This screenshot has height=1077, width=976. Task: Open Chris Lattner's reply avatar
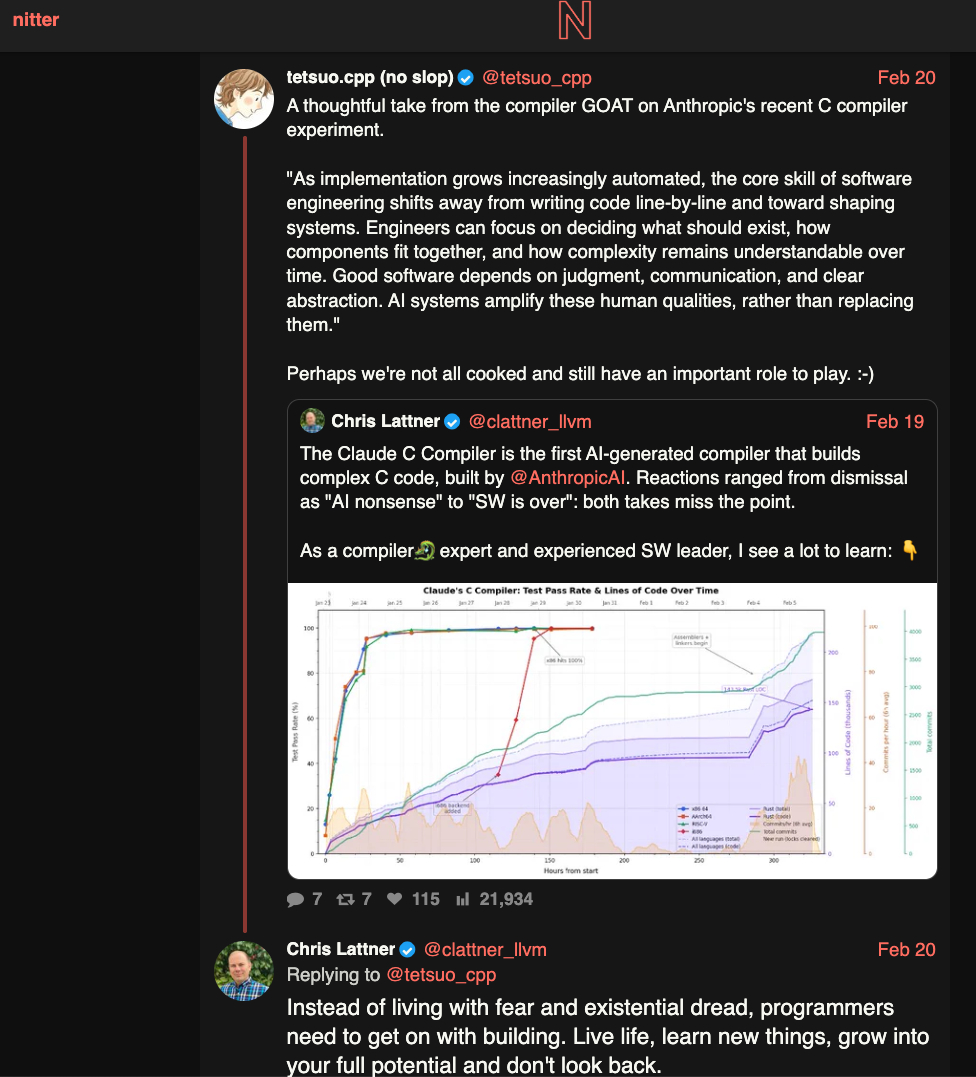point(244,971)
